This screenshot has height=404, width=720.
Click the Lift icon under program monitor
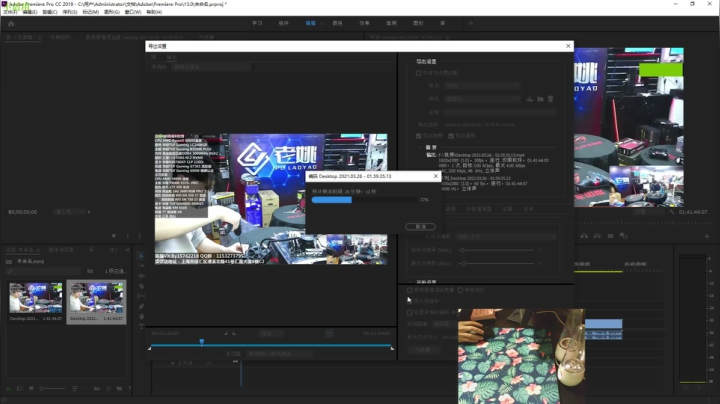[x=584, y=236]
